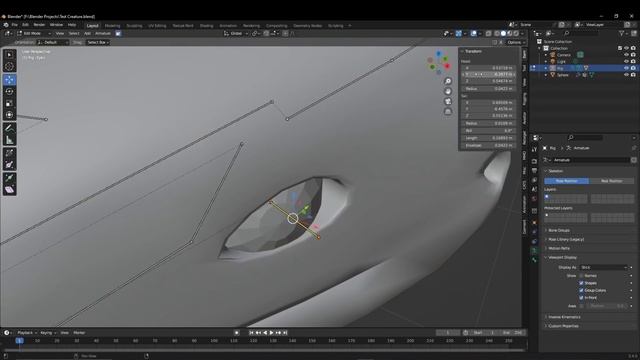Toggle the In Front checkbox
640x360 pixels.
tap(581, 298)
